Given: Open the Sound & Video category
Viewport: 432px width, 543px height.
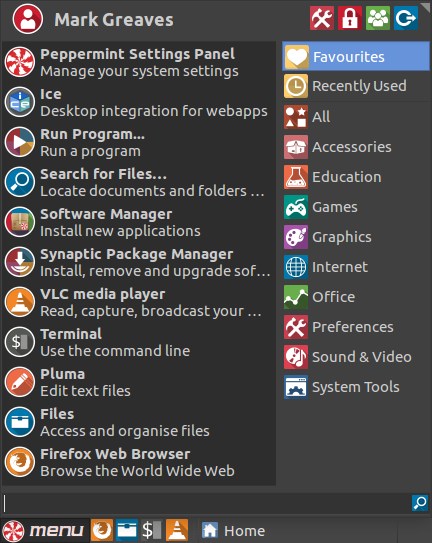Looking at the screenshot, I should click(x=356, y=357).
